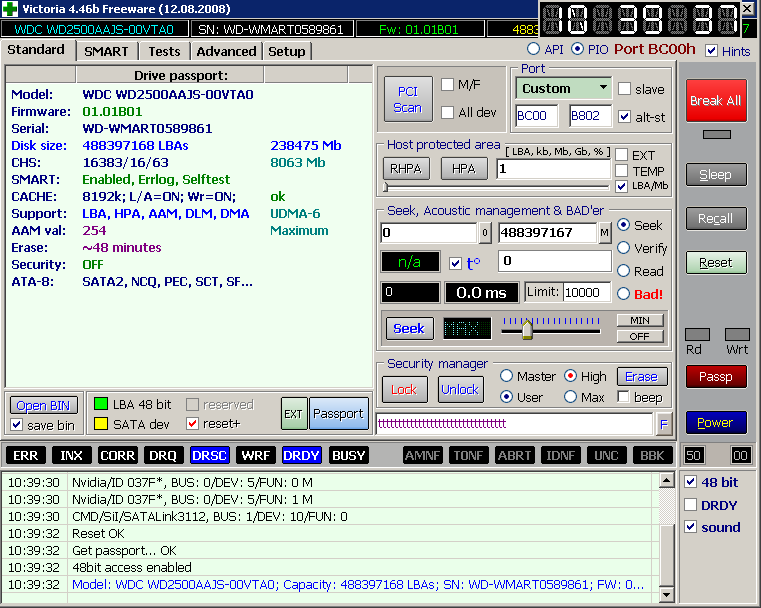This screenshot has height=608, width=761.
Task: Click the log scrollbar down arrow
Action: (666, 594)
